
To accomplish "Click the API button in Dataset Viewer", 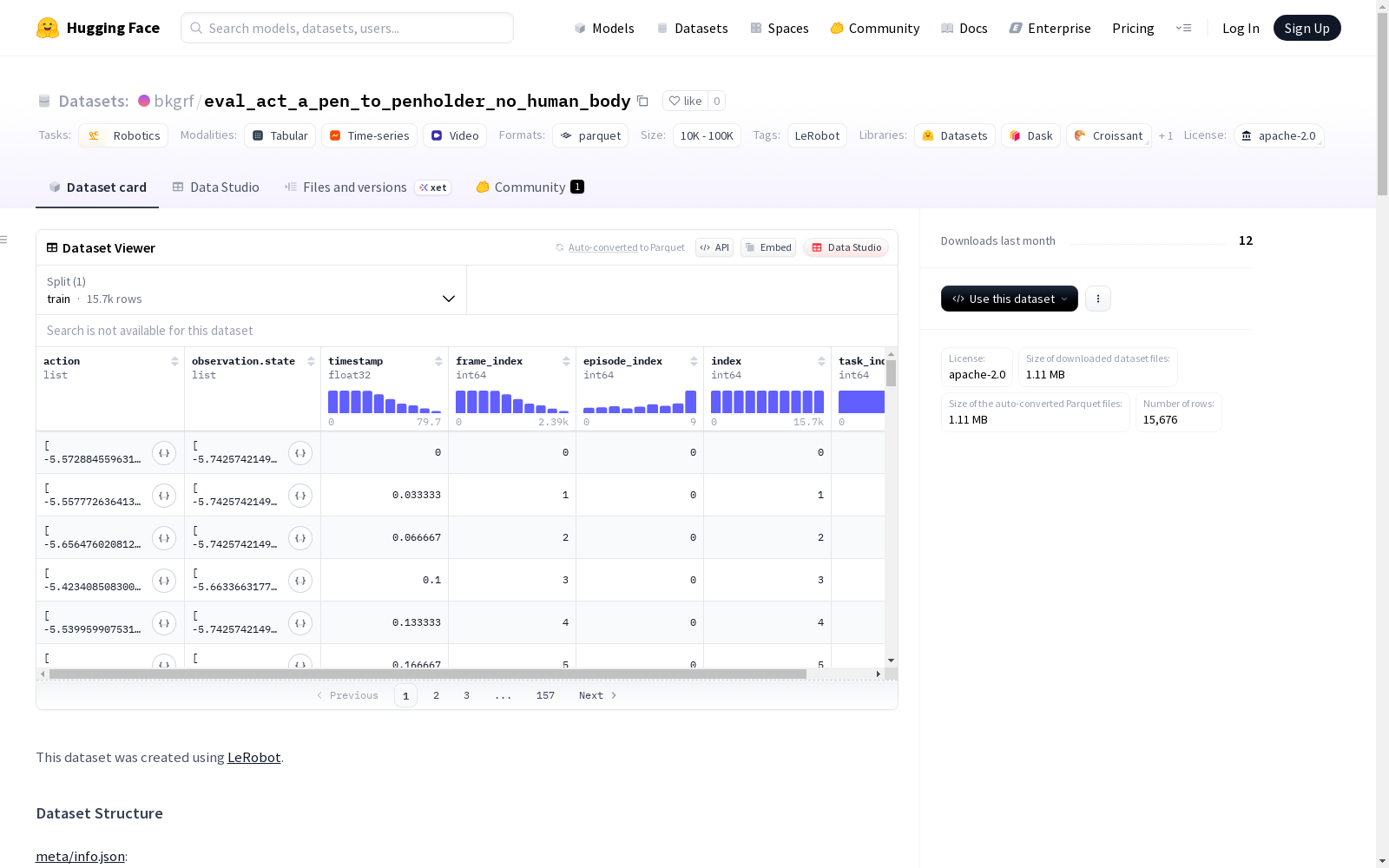I will pos(714,247).
